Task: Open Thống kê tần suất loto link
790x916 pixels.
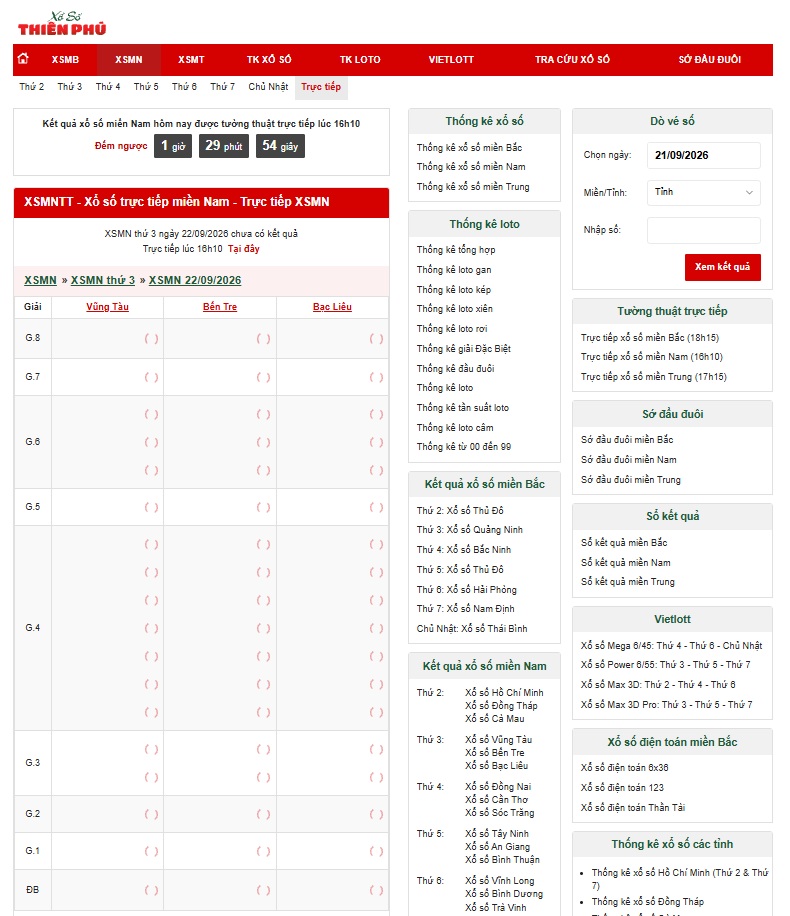Action: pyautogui.click(x=463, y=408)
